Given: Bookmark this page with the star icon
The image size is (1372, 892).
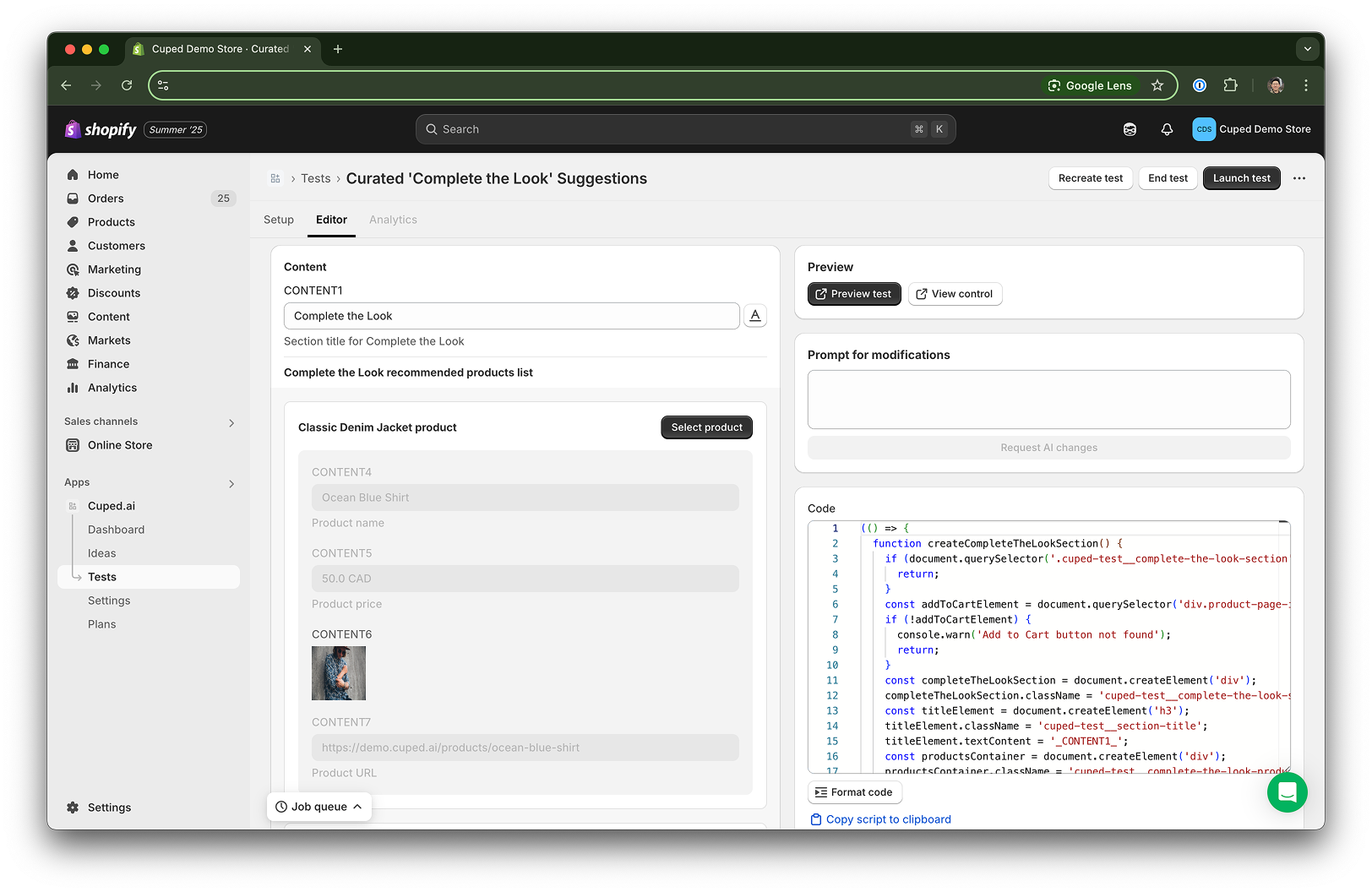Looking at the screenshot, I should (1157, 85).
